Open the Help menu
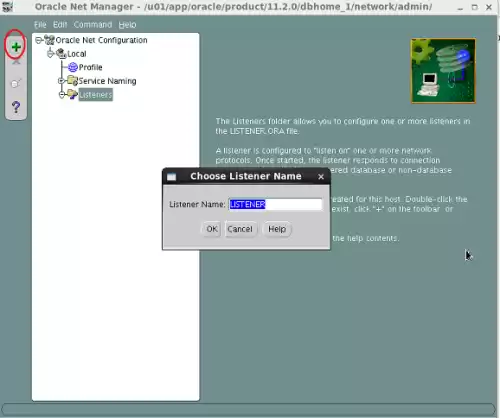500x418 pixels. coord(127,25)
